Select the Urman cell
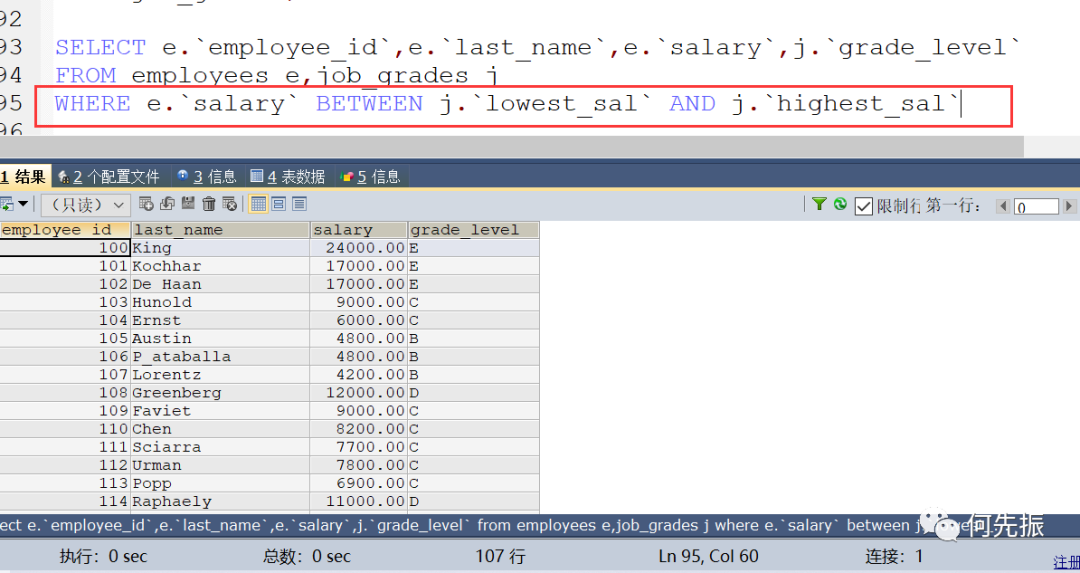1080x573 pixels. (220, 465)
